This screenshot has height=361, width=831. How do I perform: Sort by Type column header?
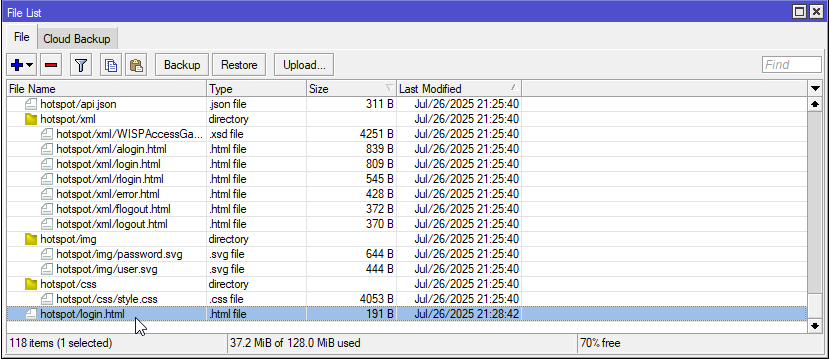coord(257,89)
